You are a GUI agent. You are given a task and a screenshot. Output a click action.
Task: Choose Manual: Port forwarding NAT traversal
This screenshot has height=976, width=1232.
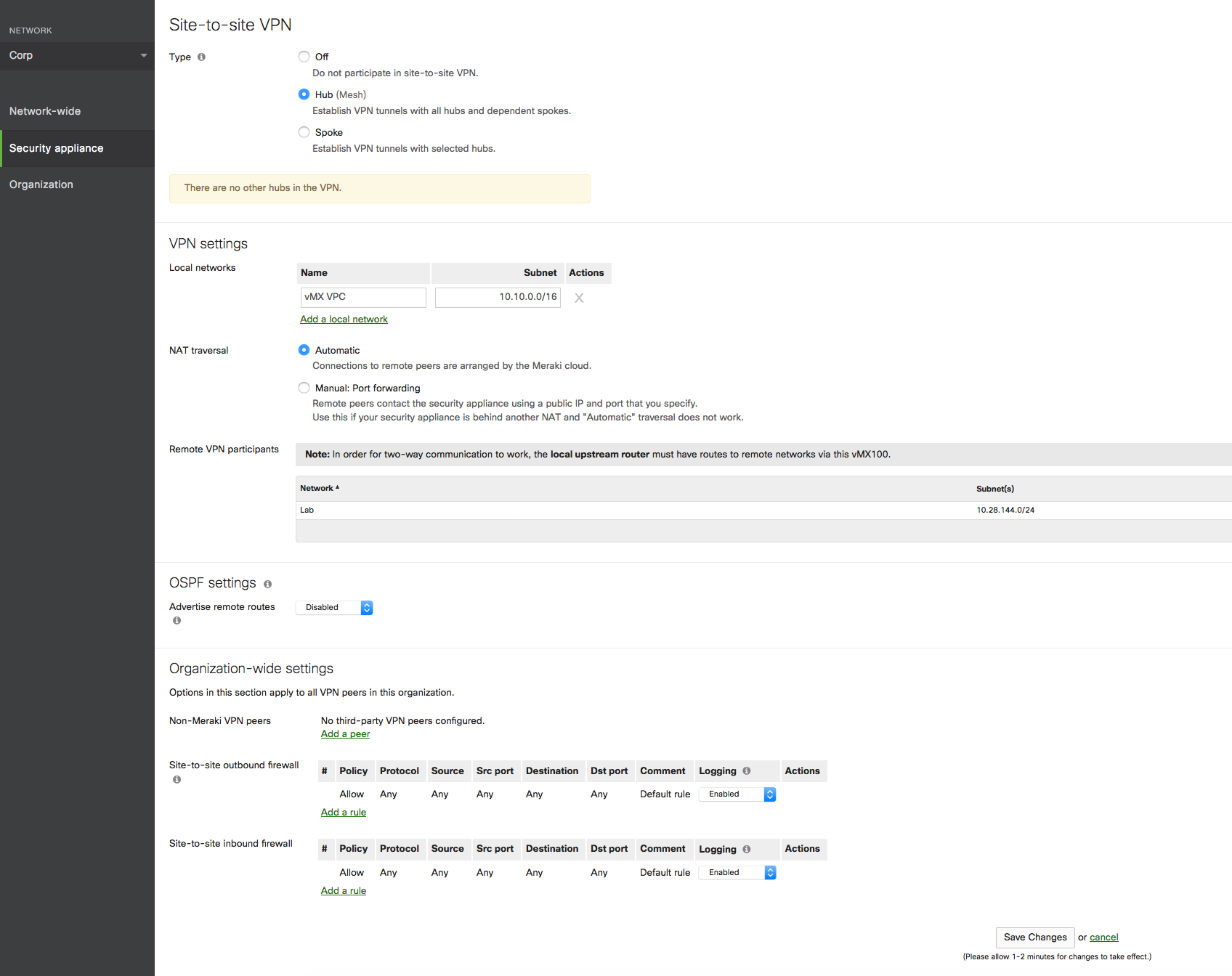(x=304, y=388)
